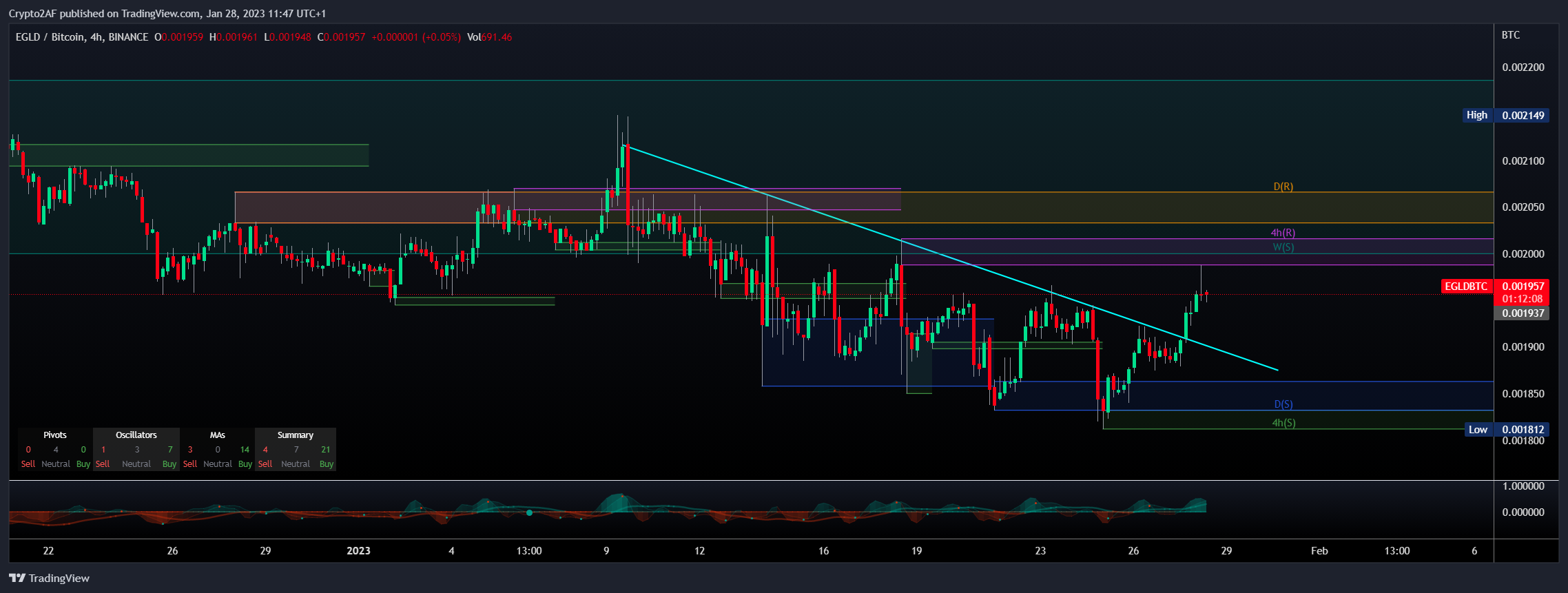The height and width of the screenshot is (593, 1568).
Task: Click the Pivots Neutral count 4
Action: [x=56, y=449]
